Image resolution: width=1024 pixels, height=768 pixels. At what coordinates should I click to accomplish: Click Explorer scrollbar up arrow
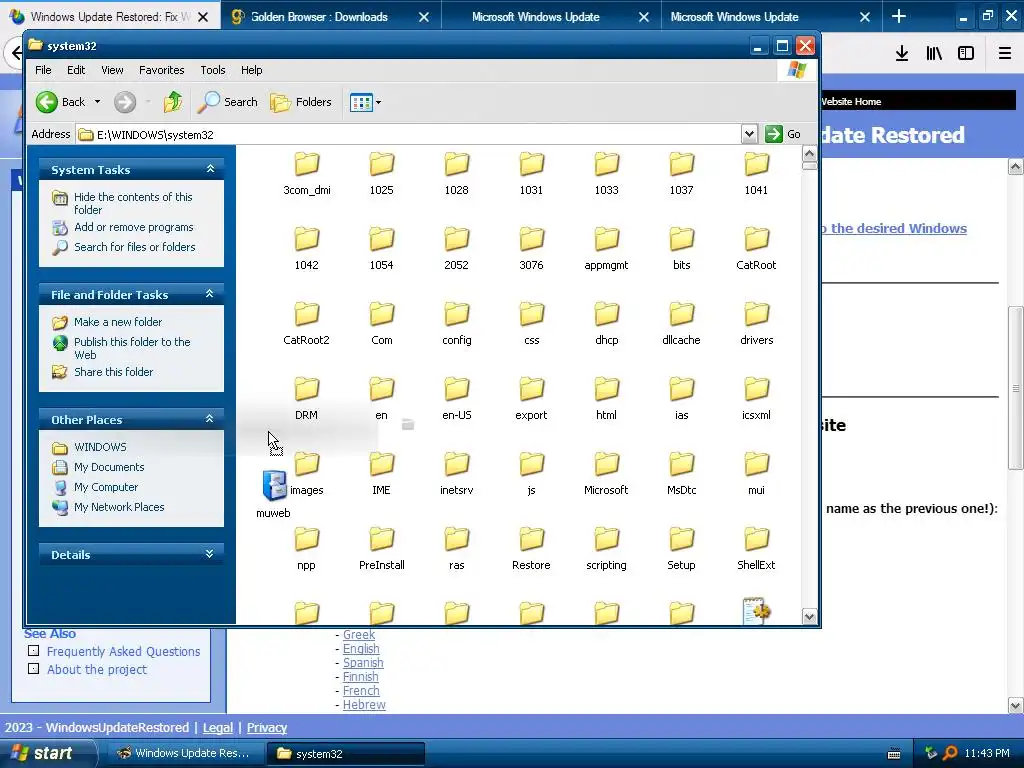pos(809,154)
